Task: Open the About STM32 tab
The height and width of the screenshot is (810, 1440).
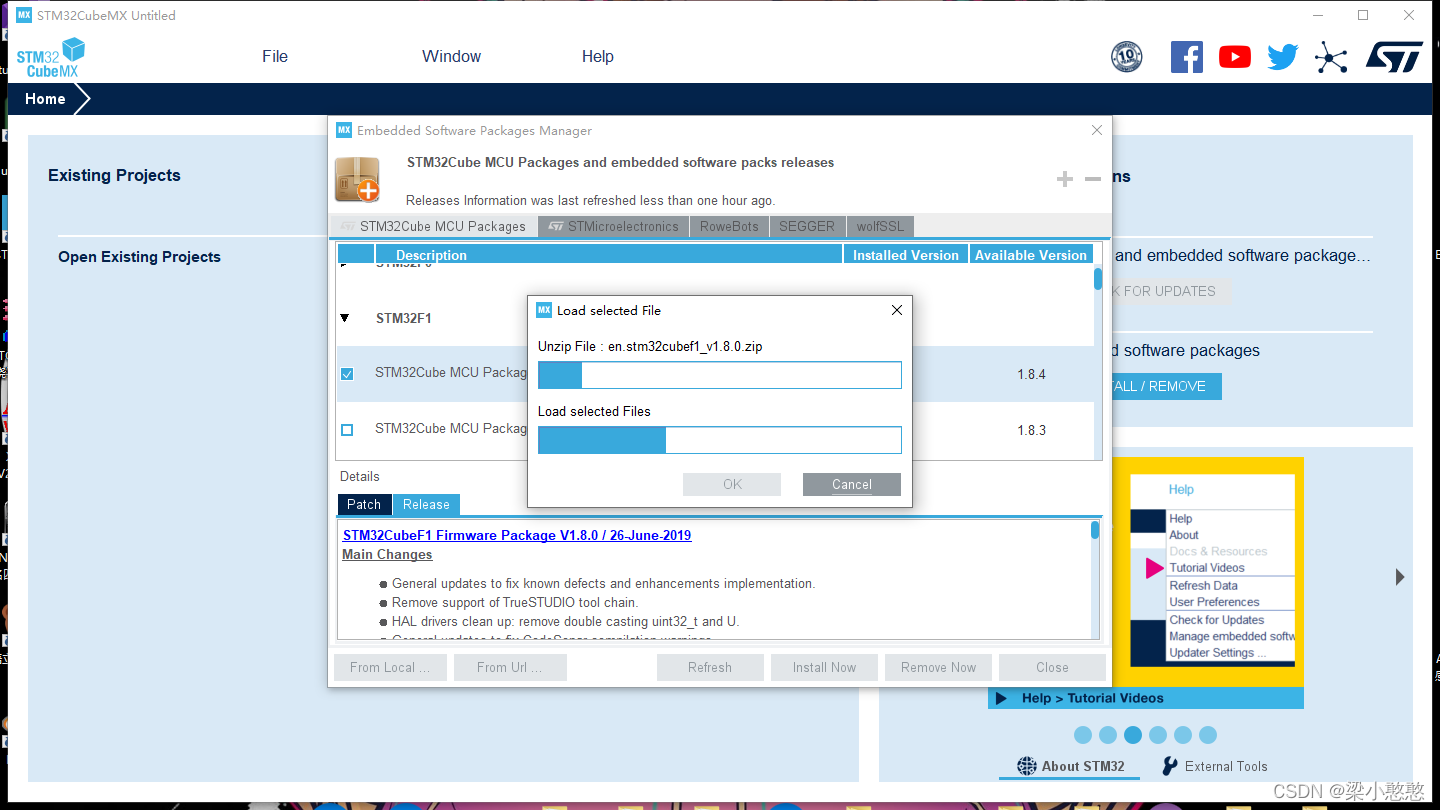Action: point(1071,766)
